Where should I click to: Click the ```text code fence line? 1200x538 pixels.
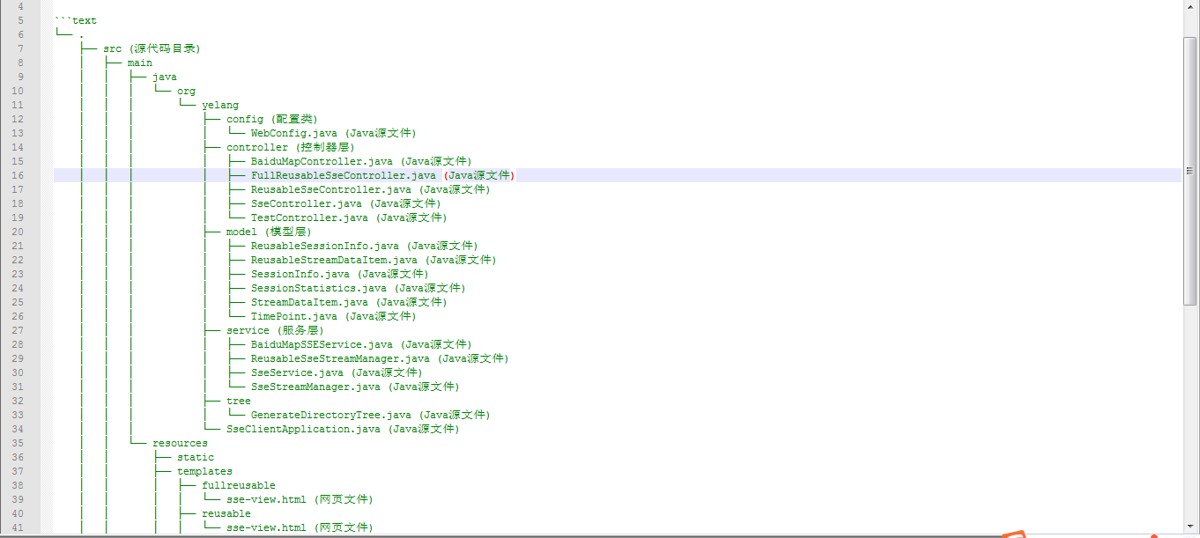[76, 20]
